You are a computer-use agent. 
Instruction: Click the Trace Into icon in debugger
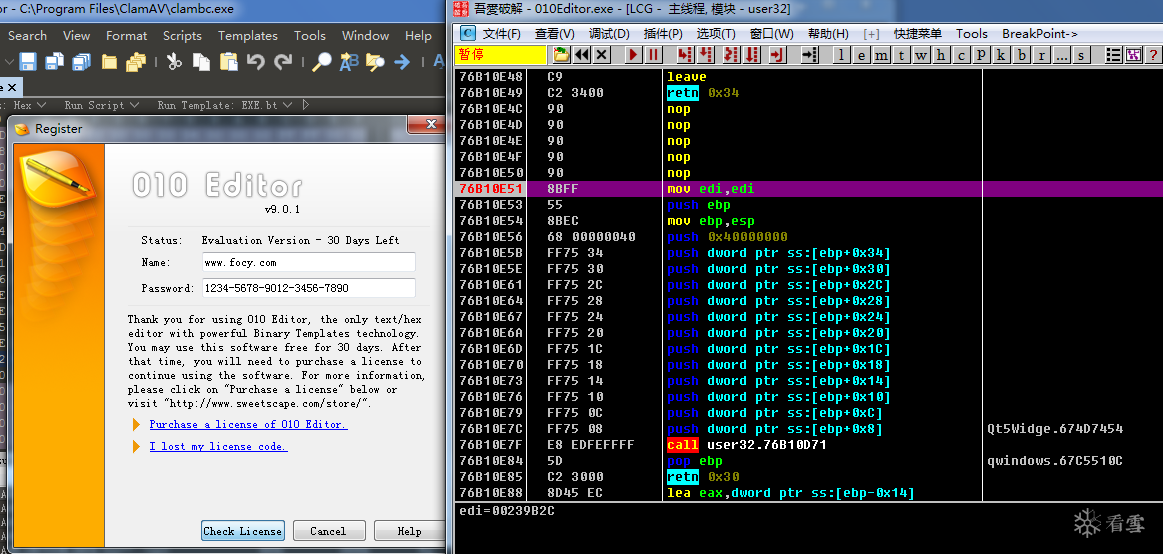click(x=732, y=55)
